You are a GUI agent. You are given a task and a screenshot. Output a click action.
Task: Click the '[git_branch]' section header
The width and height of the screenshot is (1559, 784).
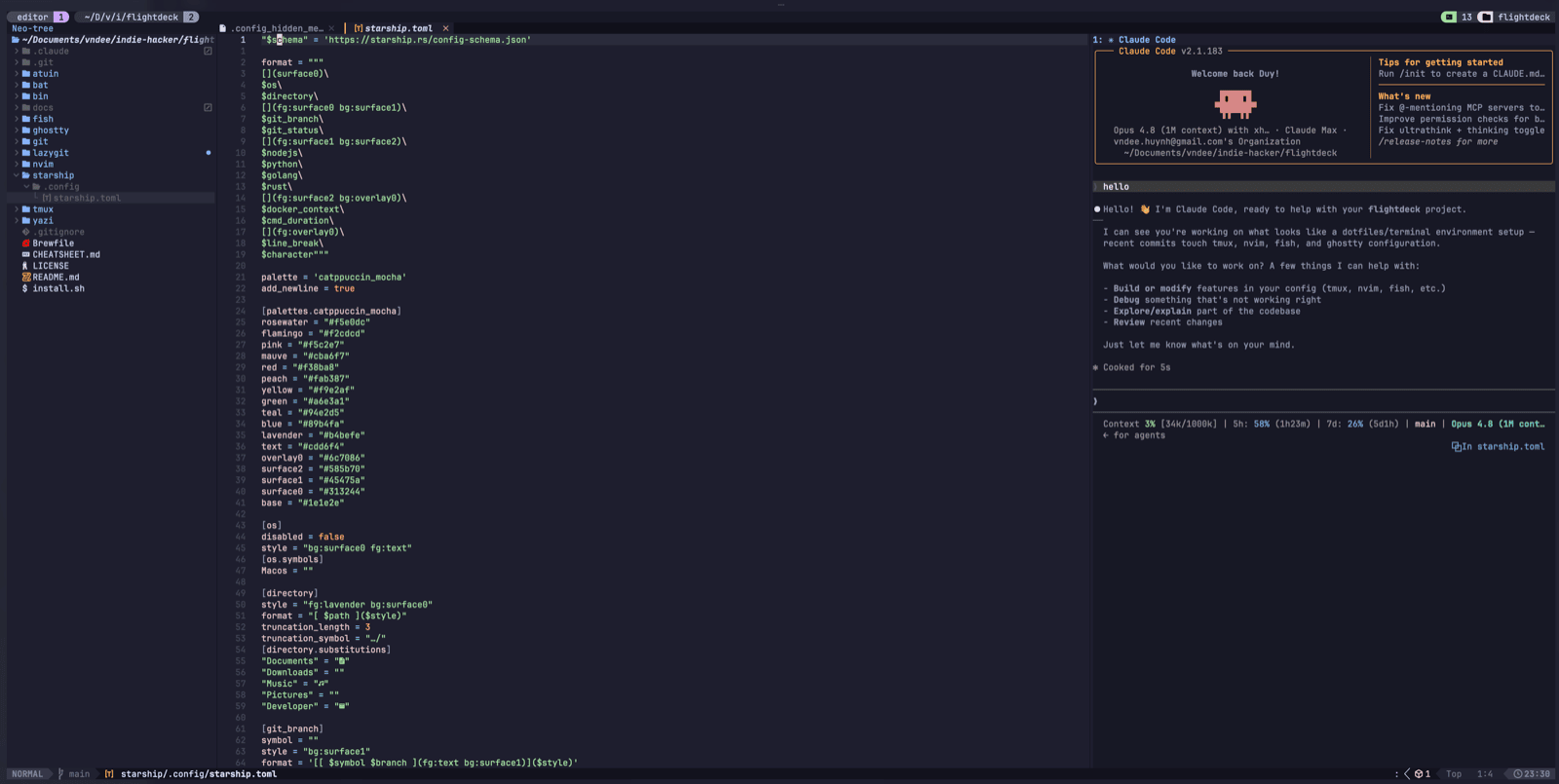pos(292,729)
